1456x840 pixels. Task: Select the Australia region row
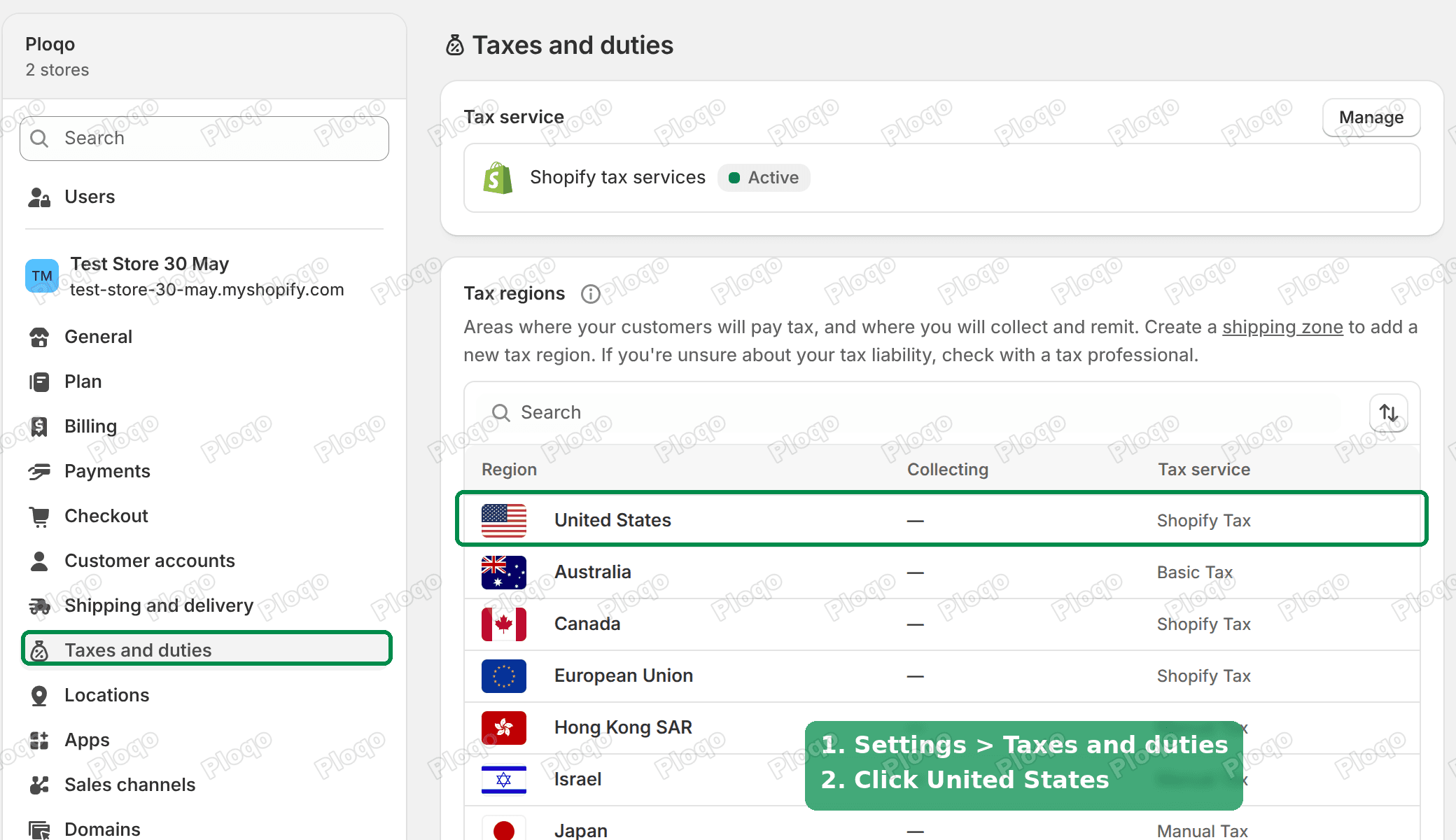click(x=941, y=573)
